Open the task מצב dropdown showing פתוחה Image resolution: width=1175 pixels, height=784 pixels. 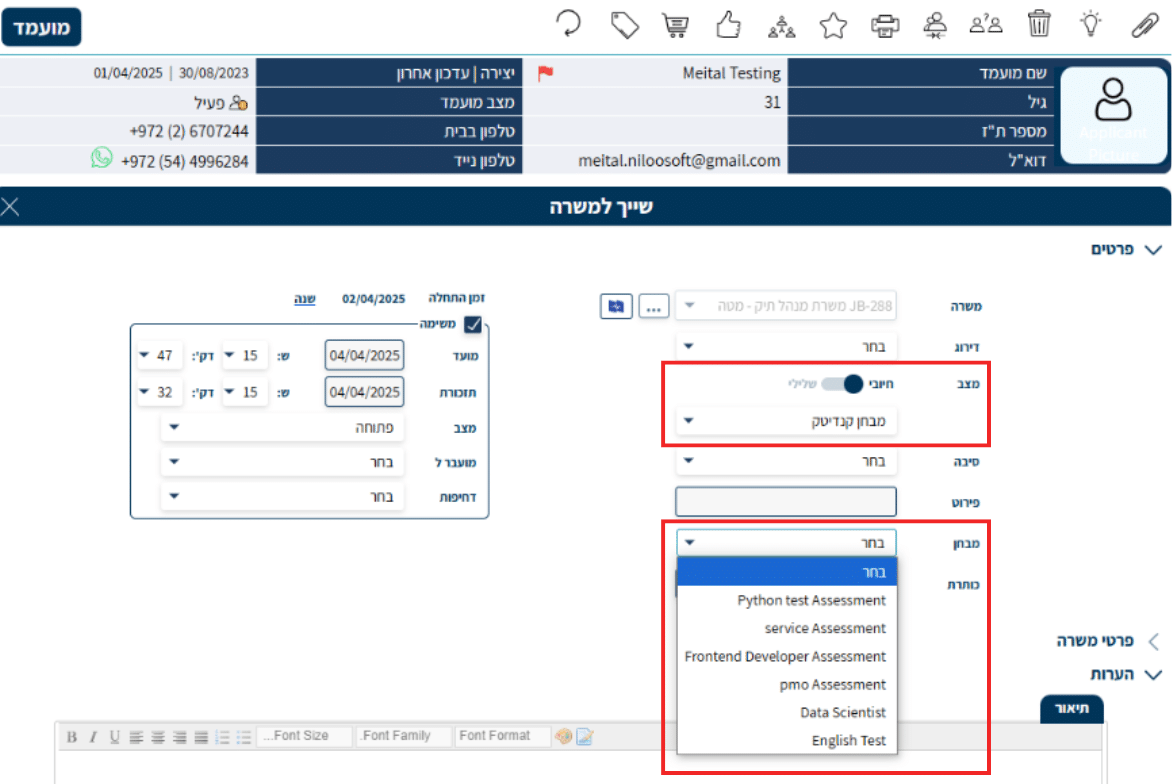coord(283,427)
